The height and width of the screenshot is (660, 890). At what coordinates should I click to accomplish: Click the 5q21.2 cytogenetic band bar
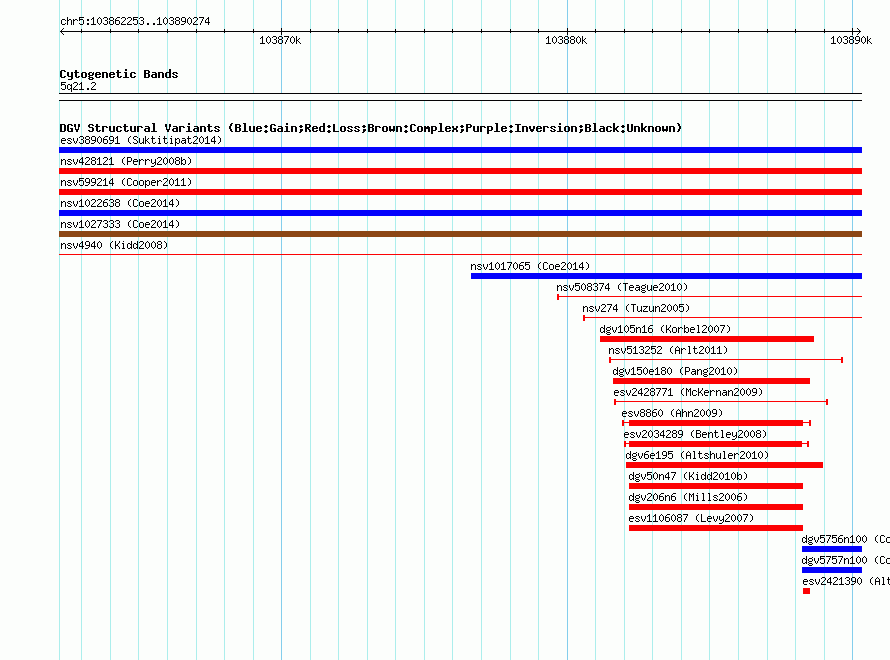click(x=460, y=97)
